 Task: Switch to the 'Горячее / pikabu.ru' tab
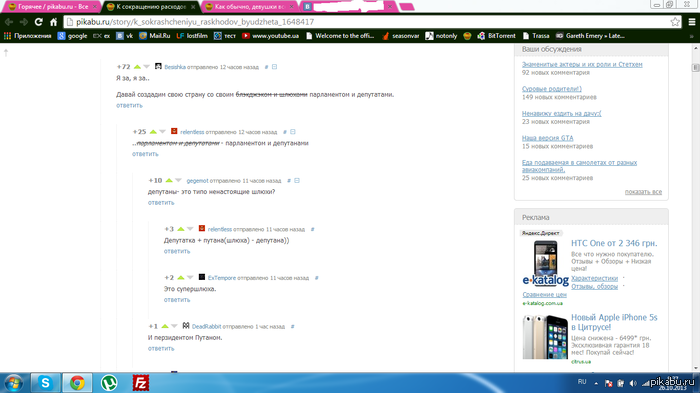(x=50, y=7)
